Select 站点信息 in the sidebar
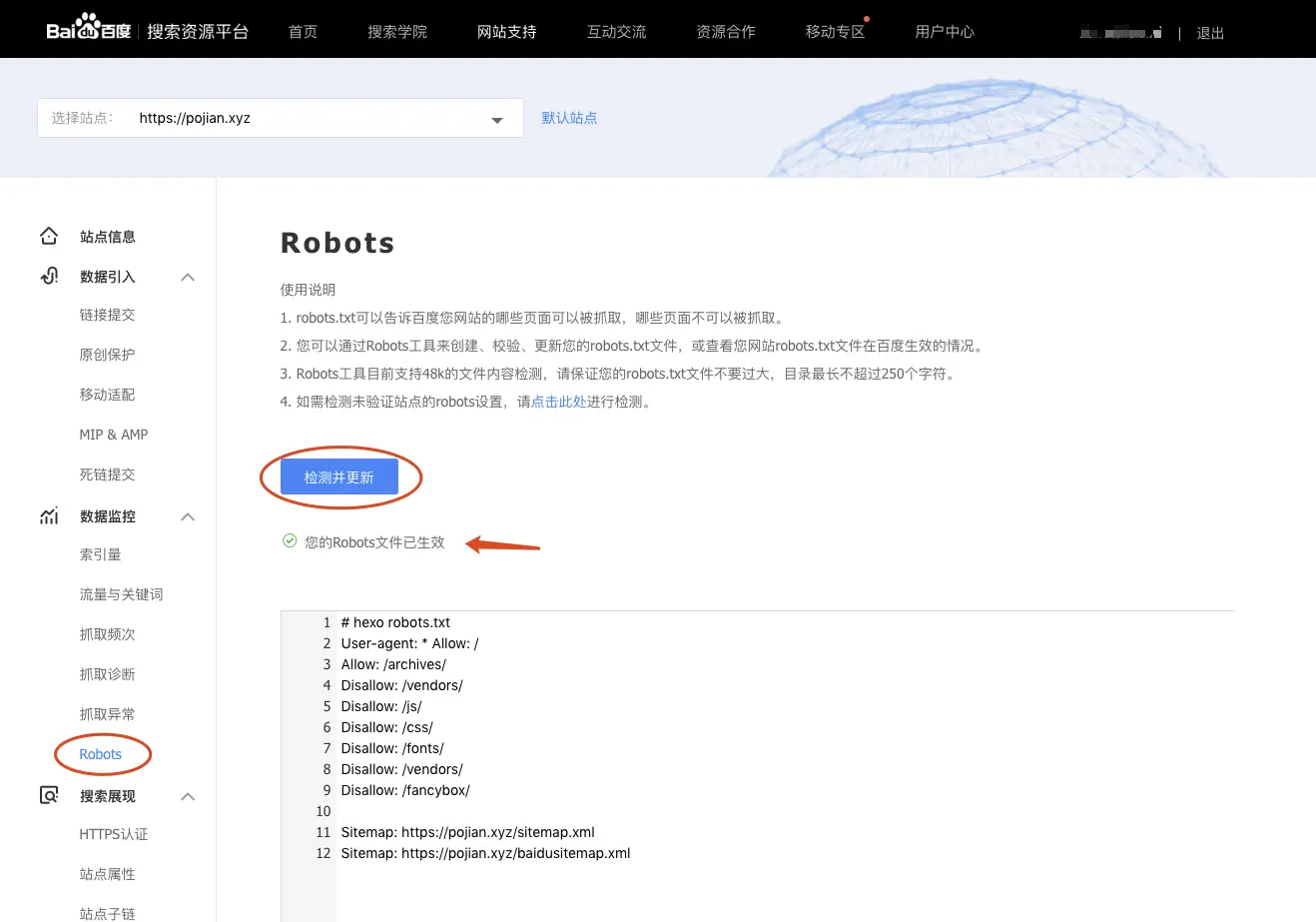1316x922 pixels. pyautogui.click(x=108, y=237)
